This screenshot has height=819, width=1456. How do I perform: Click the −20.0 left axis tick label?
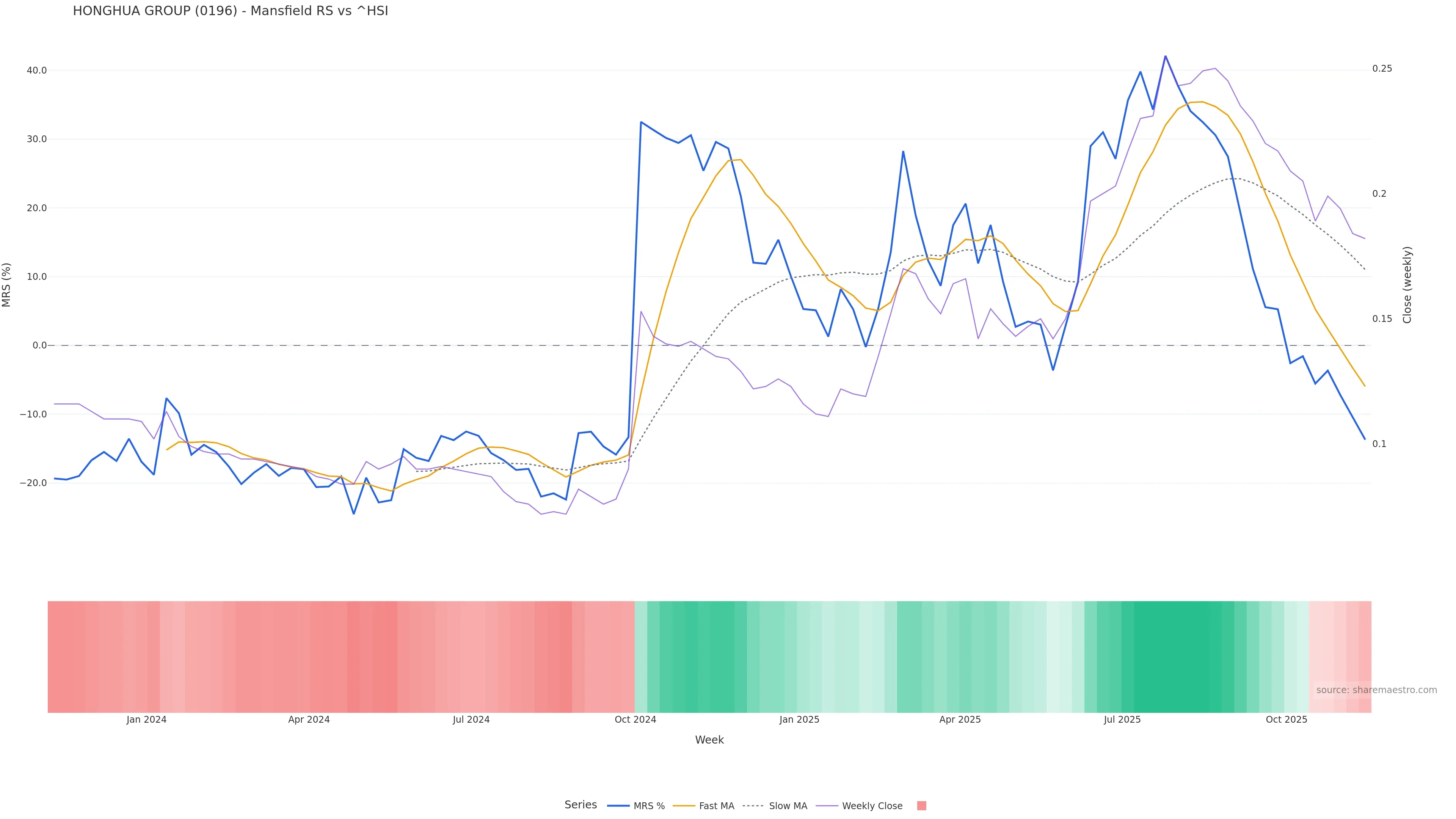tap(33, 483)
